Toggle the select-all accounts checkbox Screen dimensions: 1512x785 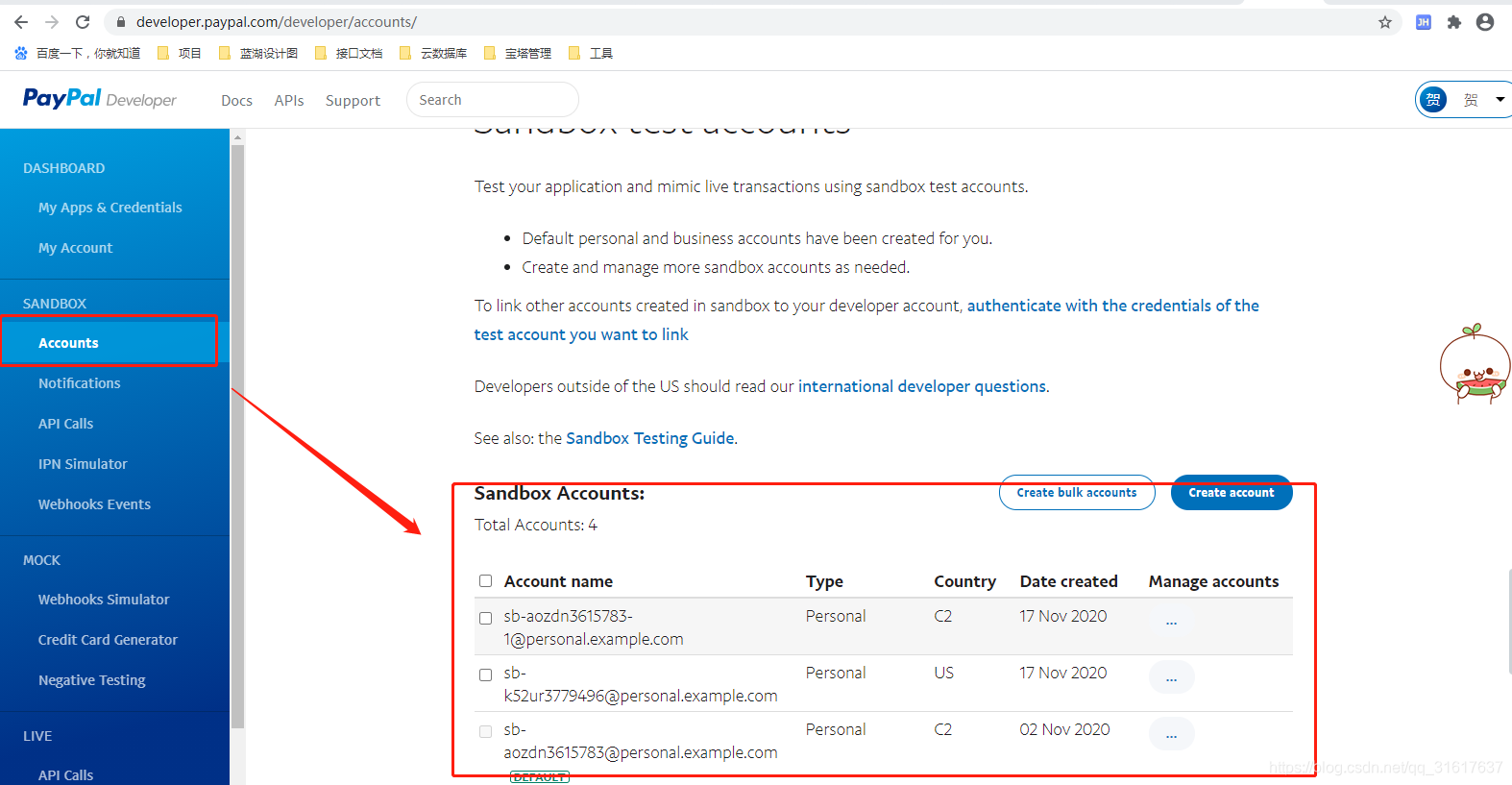click(x=485, y=581)
